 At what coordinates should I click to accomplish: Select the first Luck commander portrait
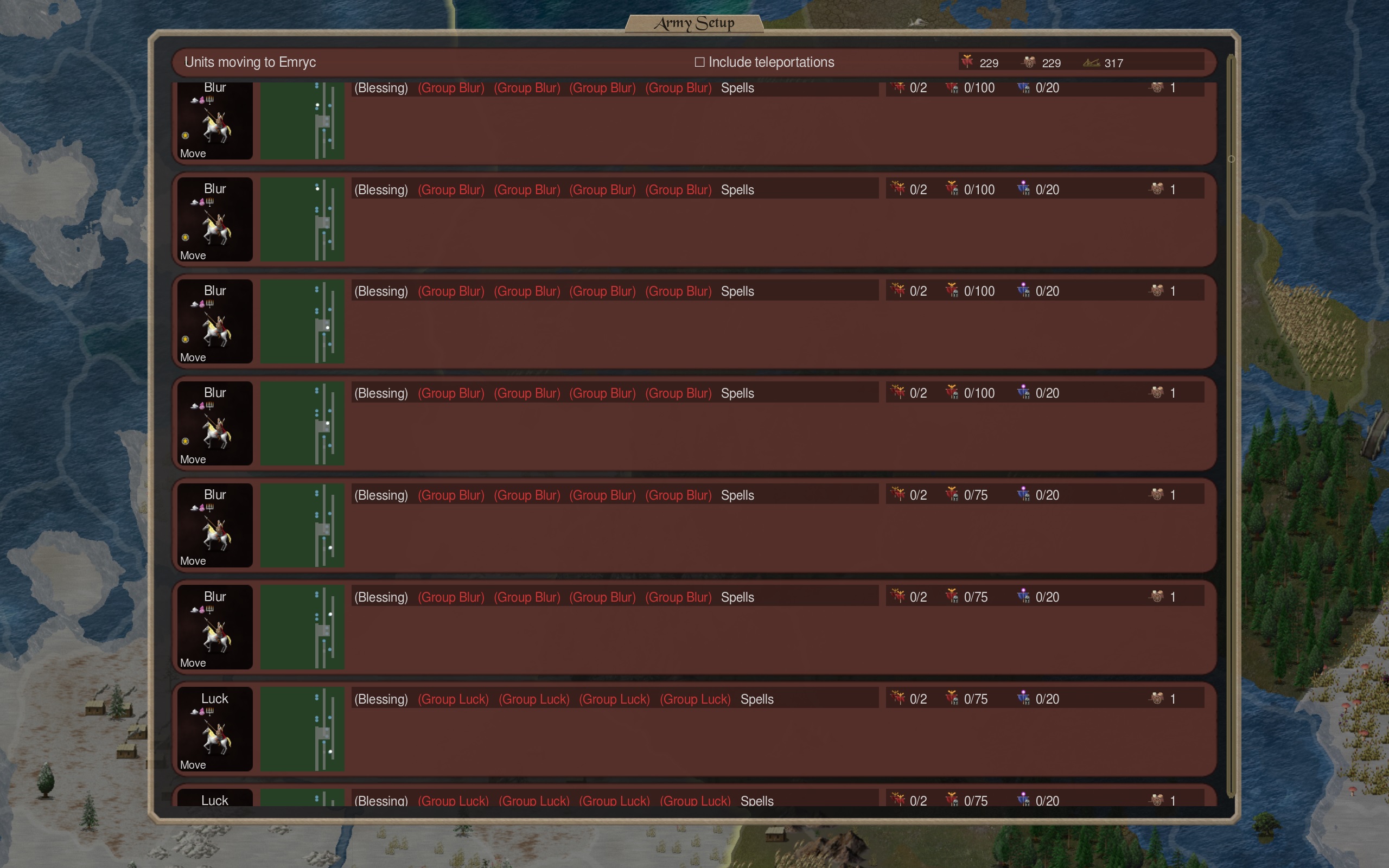point(215,729)
